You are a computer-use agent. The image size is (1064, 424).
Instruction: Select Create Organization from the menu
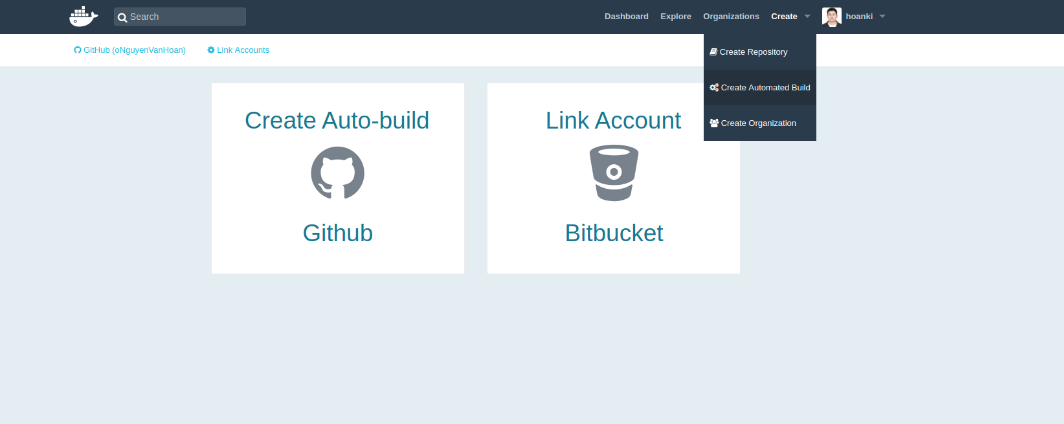click(760, 123)
